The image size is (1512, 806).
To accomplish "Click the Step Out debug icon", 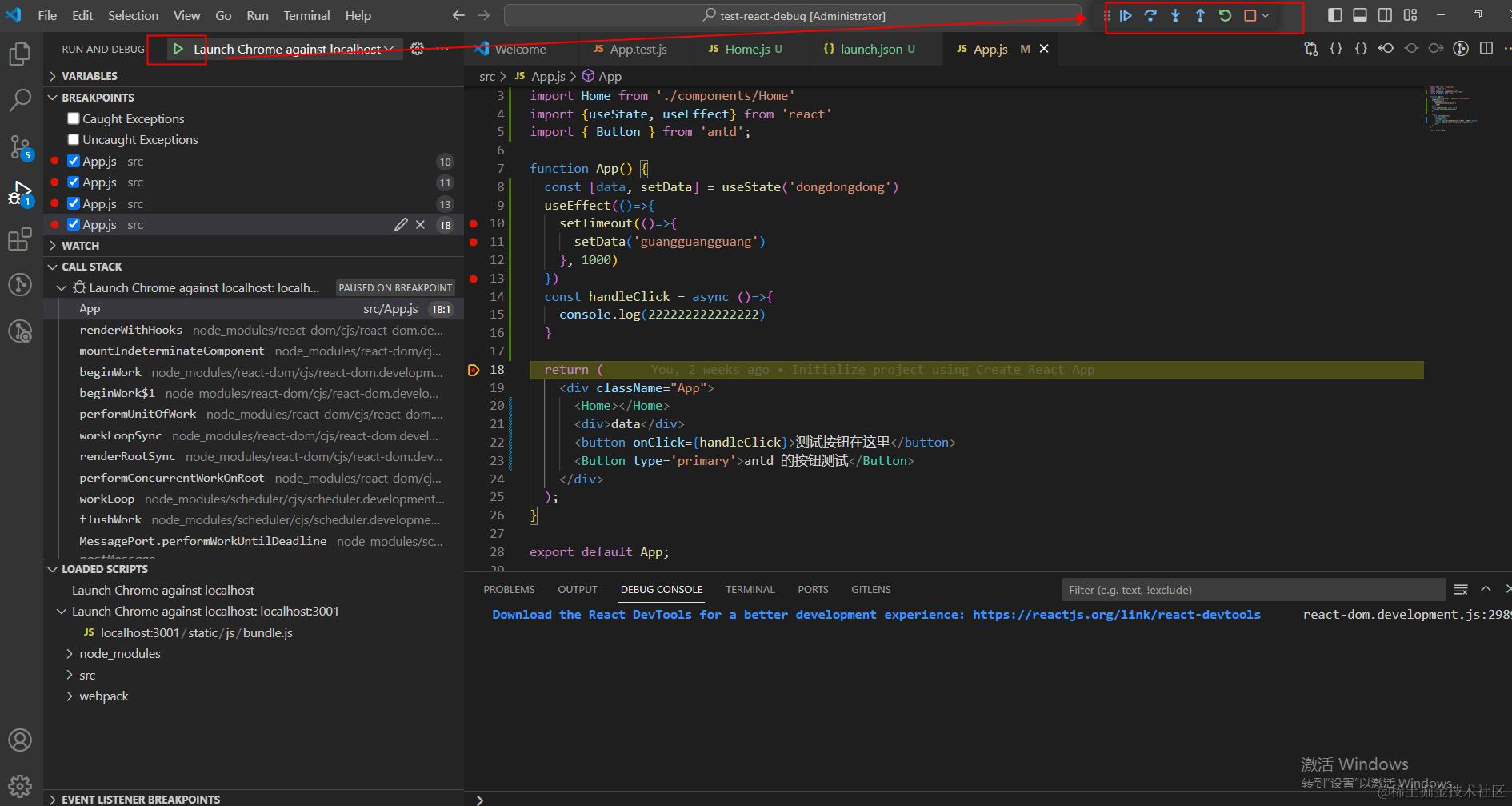I will (x=1200, y=15).
